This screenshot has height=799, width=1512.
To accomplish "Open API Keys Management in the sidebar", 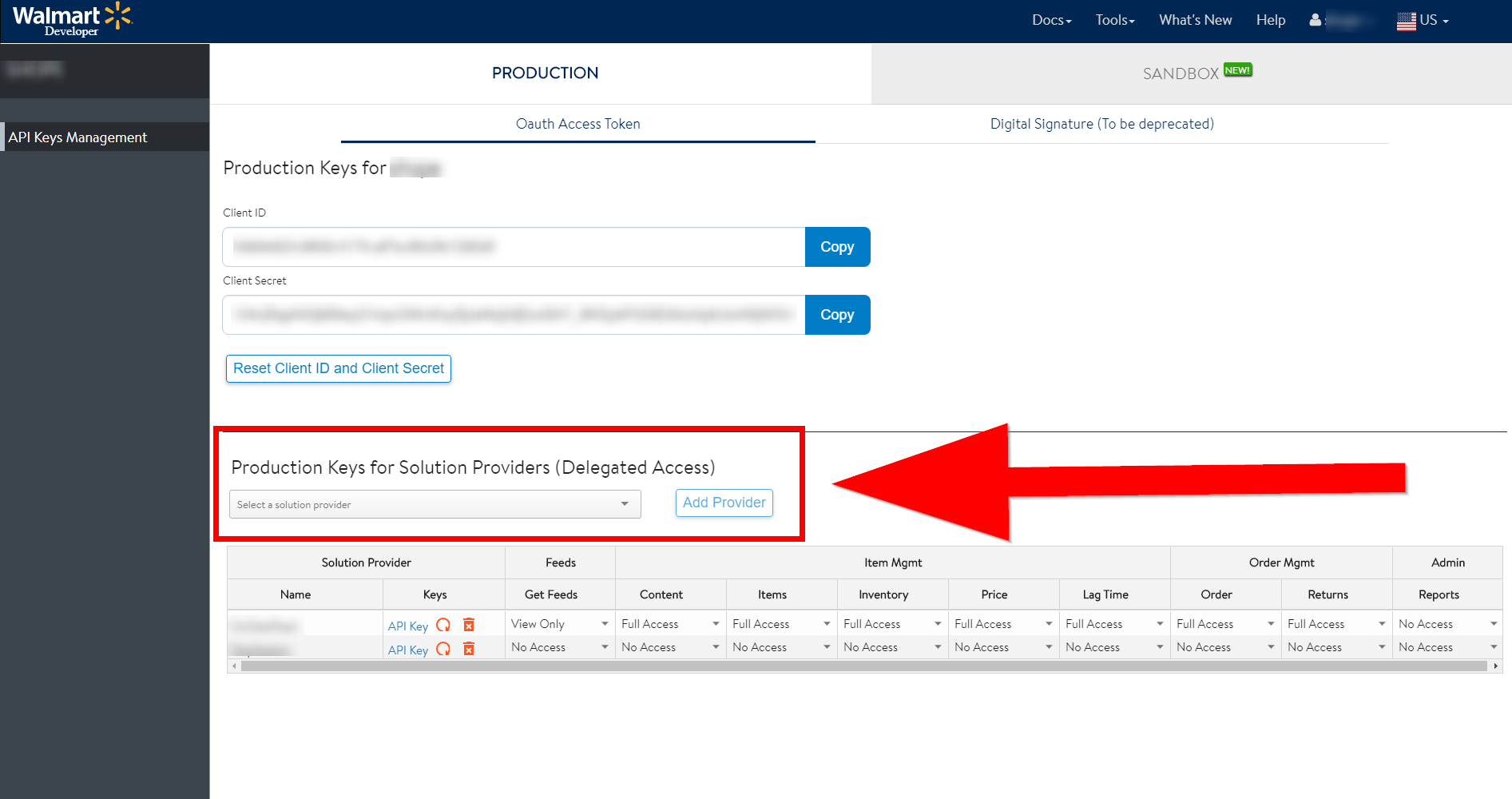I will pyautogui.click(x=77, y=137).
